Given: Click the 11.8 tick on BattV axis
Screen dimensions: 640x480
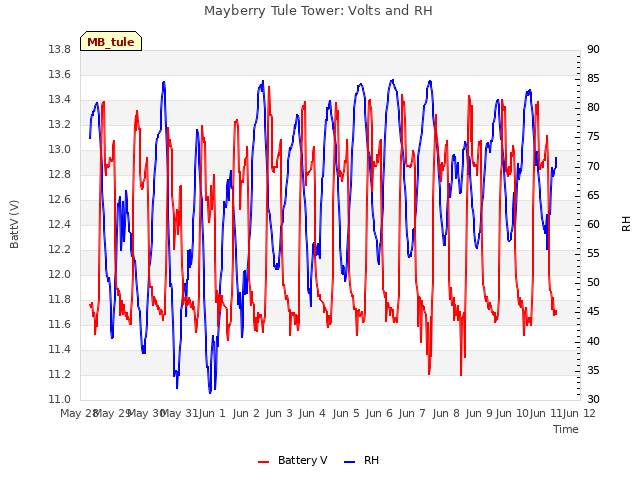Looking at the screenshot, I should 60,300.
